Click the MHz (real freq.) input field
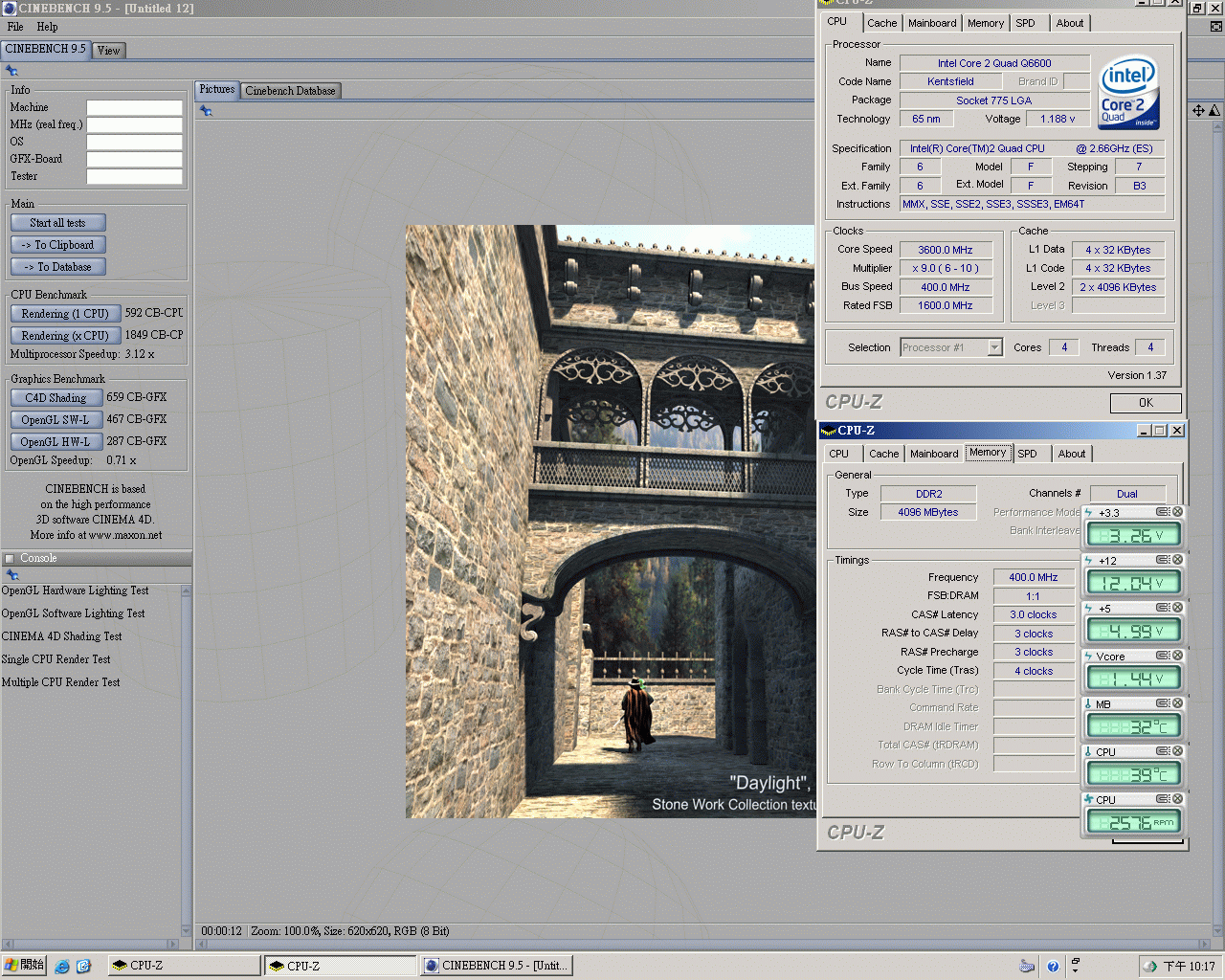This screenshot has width=1225, height=980. point(135,124)
